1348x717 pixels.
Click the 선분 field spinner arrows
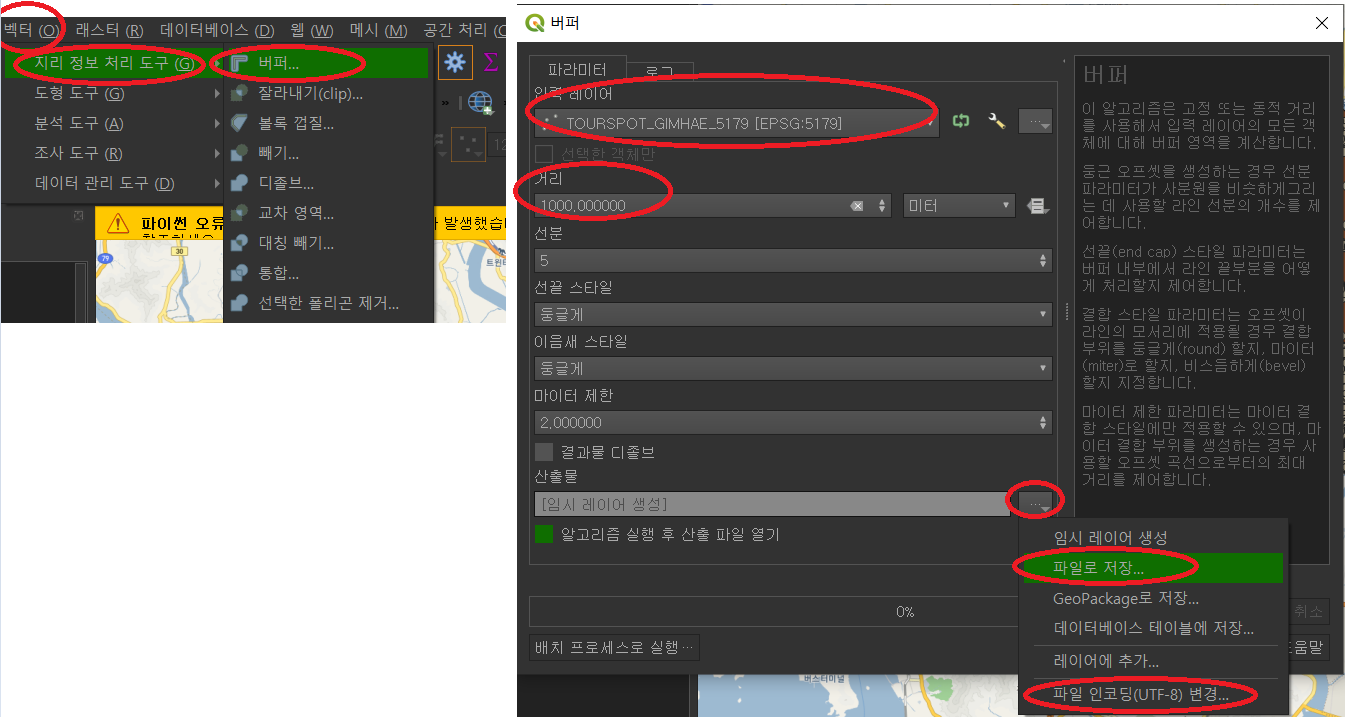point(1044,260)
